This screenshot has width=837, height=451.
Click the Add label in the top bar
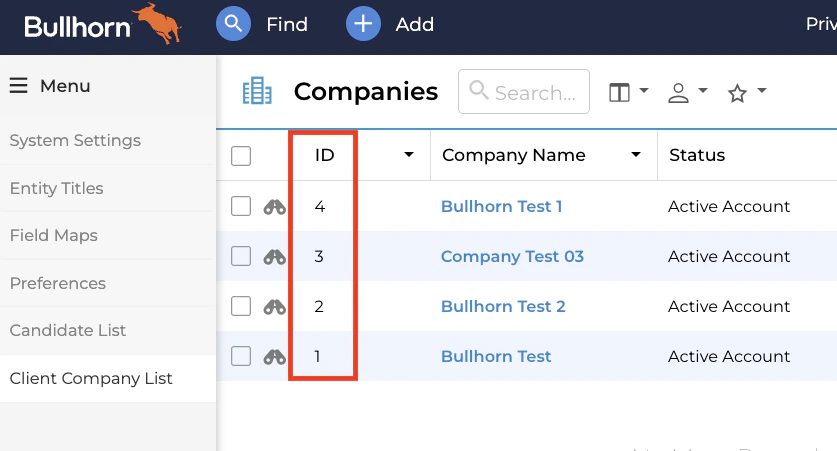(x=415, y=25)
